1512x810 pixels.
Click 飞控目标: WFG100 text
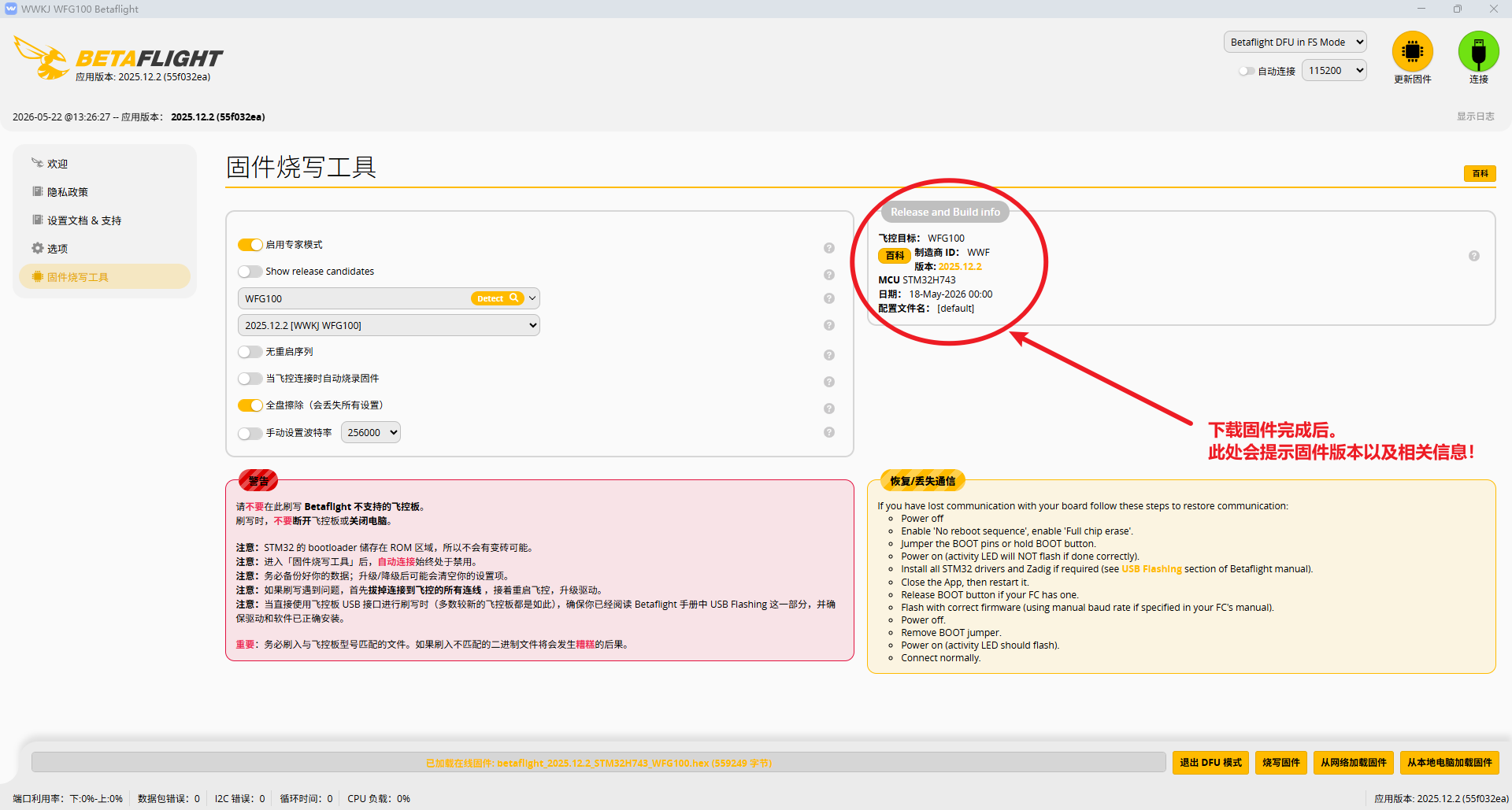921,239
